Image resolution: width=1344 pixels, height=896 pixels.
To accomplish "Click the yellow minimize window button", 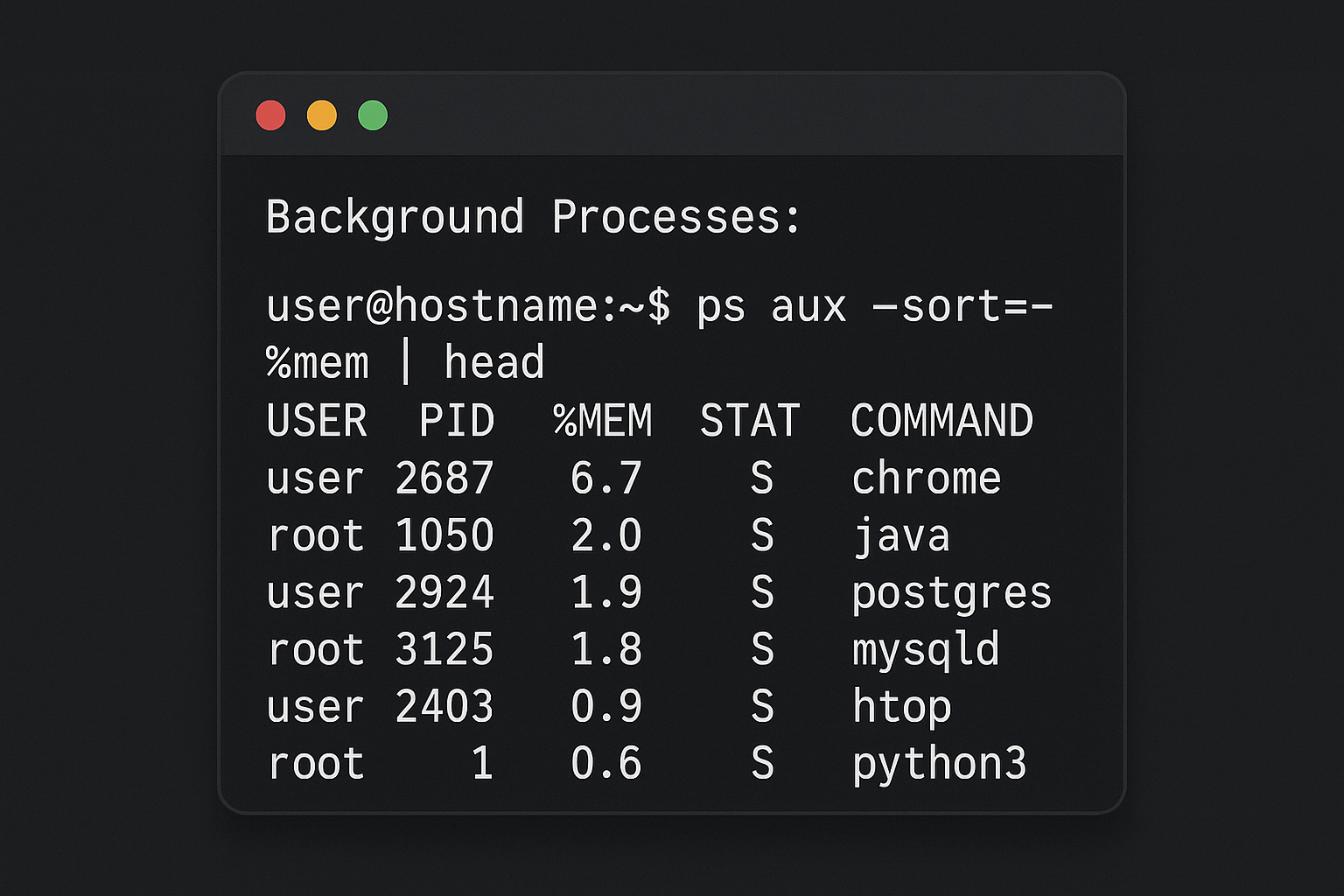I will click(322, 115).
